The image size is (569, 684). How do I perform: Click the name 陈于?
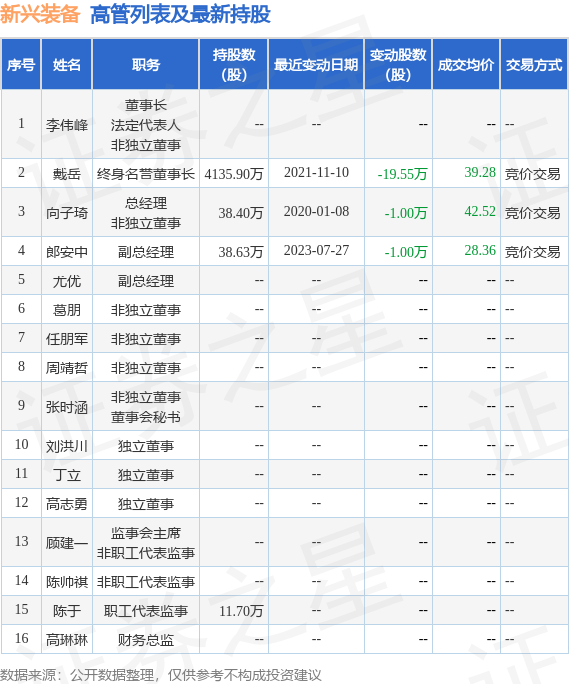67,611
